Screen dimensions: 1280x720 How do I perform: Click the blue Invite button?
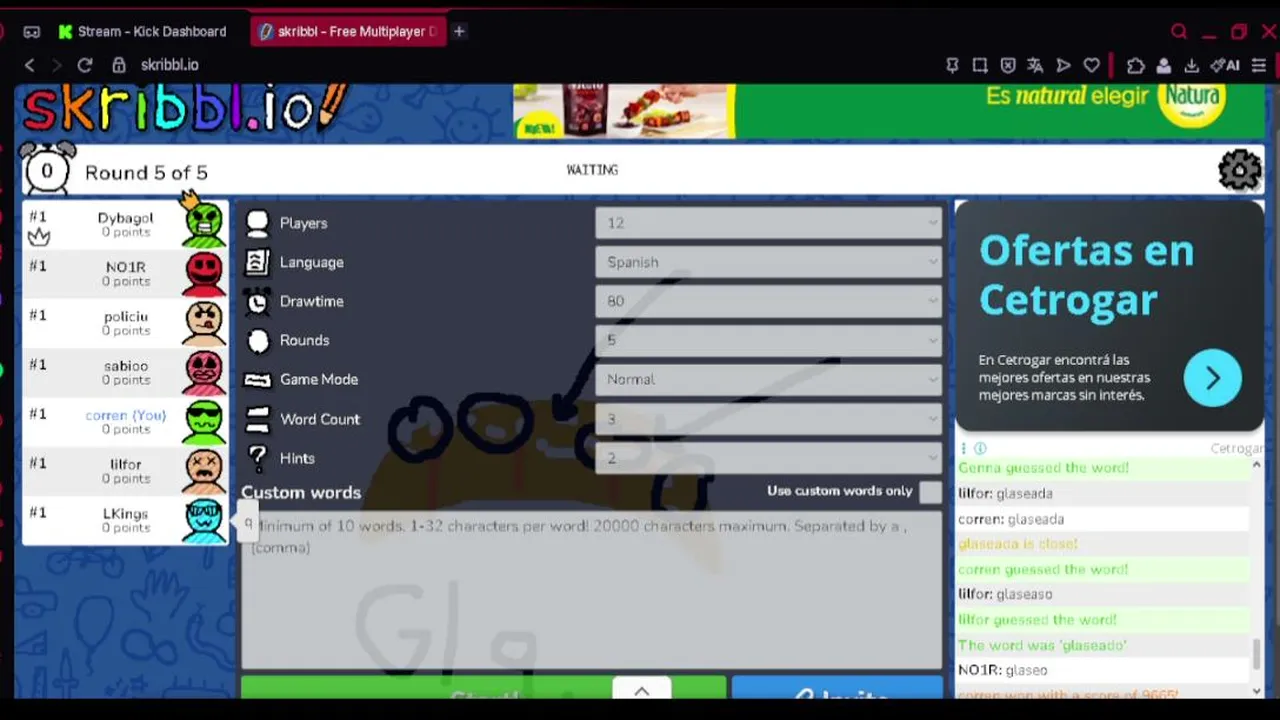(837, 689)
